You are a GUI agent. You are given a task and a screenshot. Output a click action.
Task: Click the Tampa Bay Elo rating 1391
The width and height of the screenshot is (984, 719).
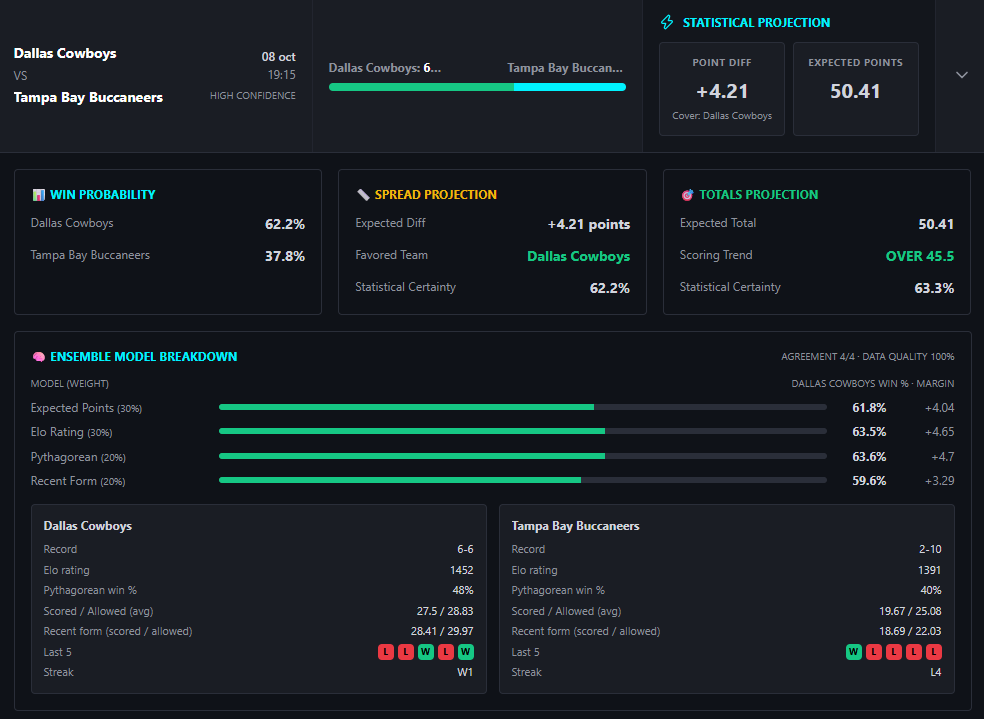coord(929,570)
